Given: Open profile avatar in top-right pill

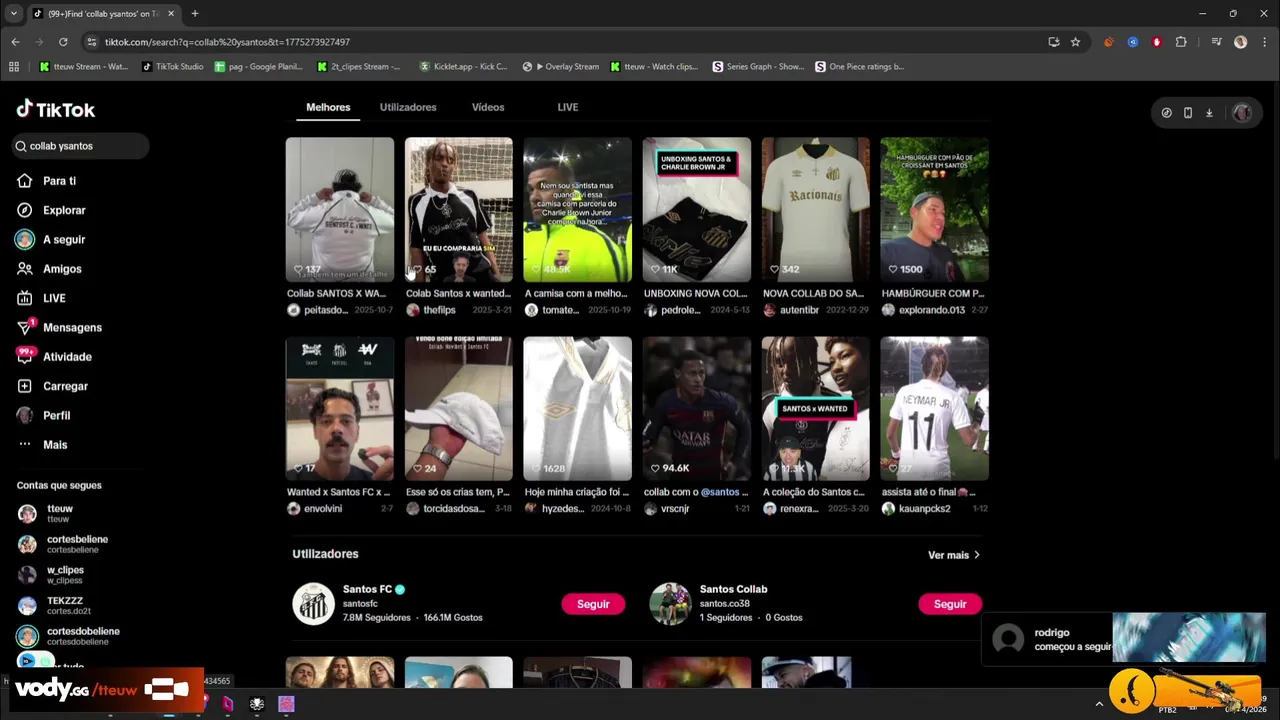Looking at the screenshot, I should [x=1242, y=113].
